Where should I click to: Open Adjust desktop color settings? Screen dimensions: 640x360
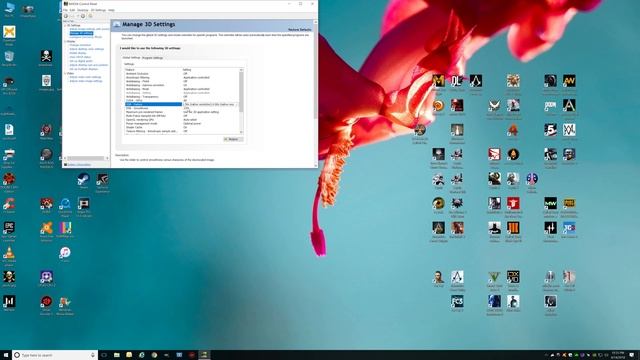click(x=87, y=49)
